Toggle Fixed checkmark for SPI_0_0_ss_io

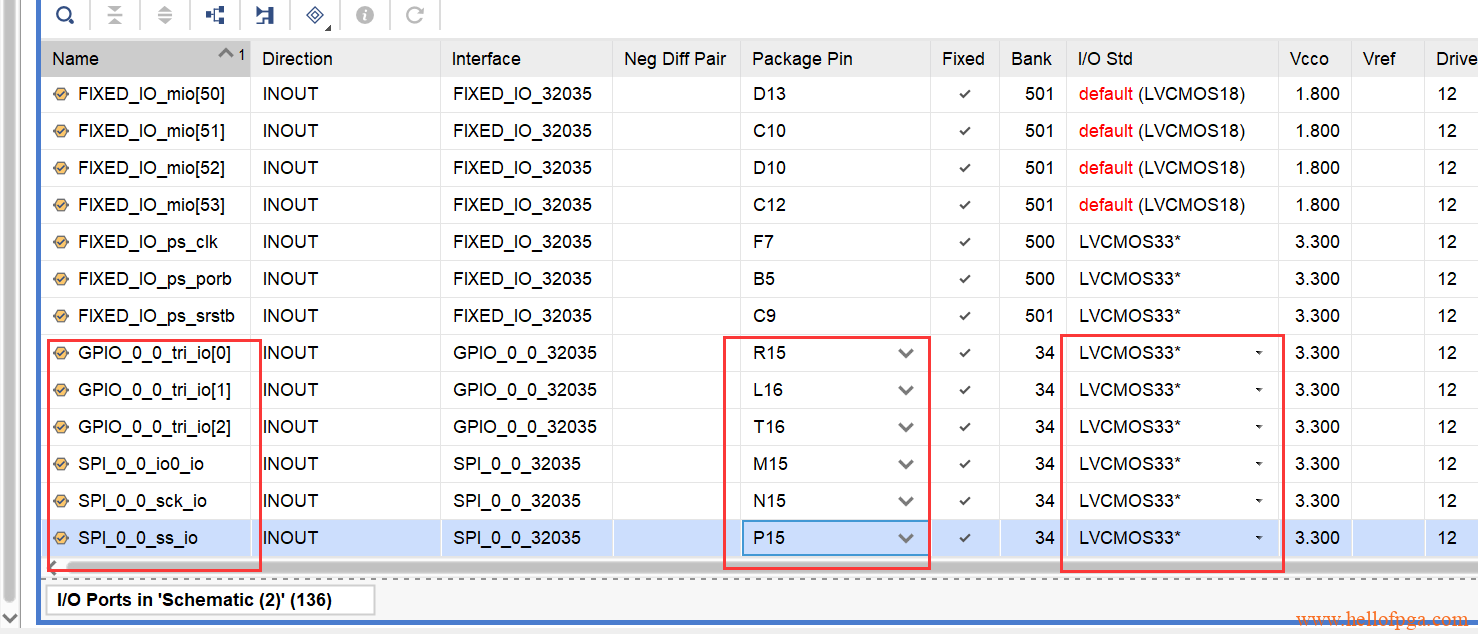[x=964, y=538]
